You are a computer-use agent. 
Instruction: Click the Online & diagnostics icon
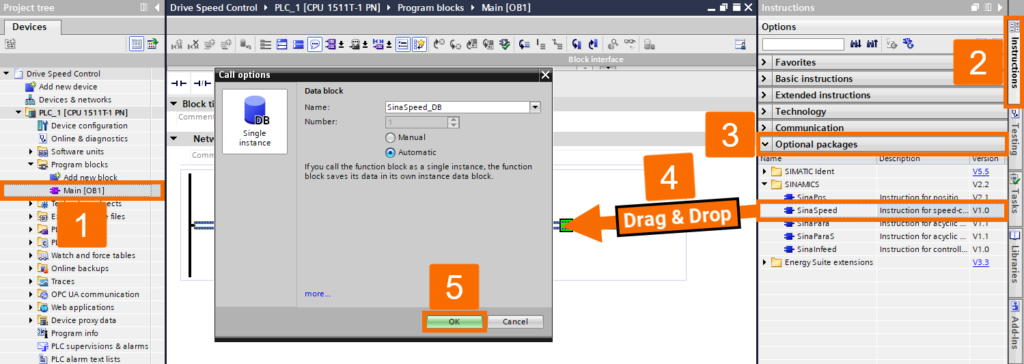[43, 139]
